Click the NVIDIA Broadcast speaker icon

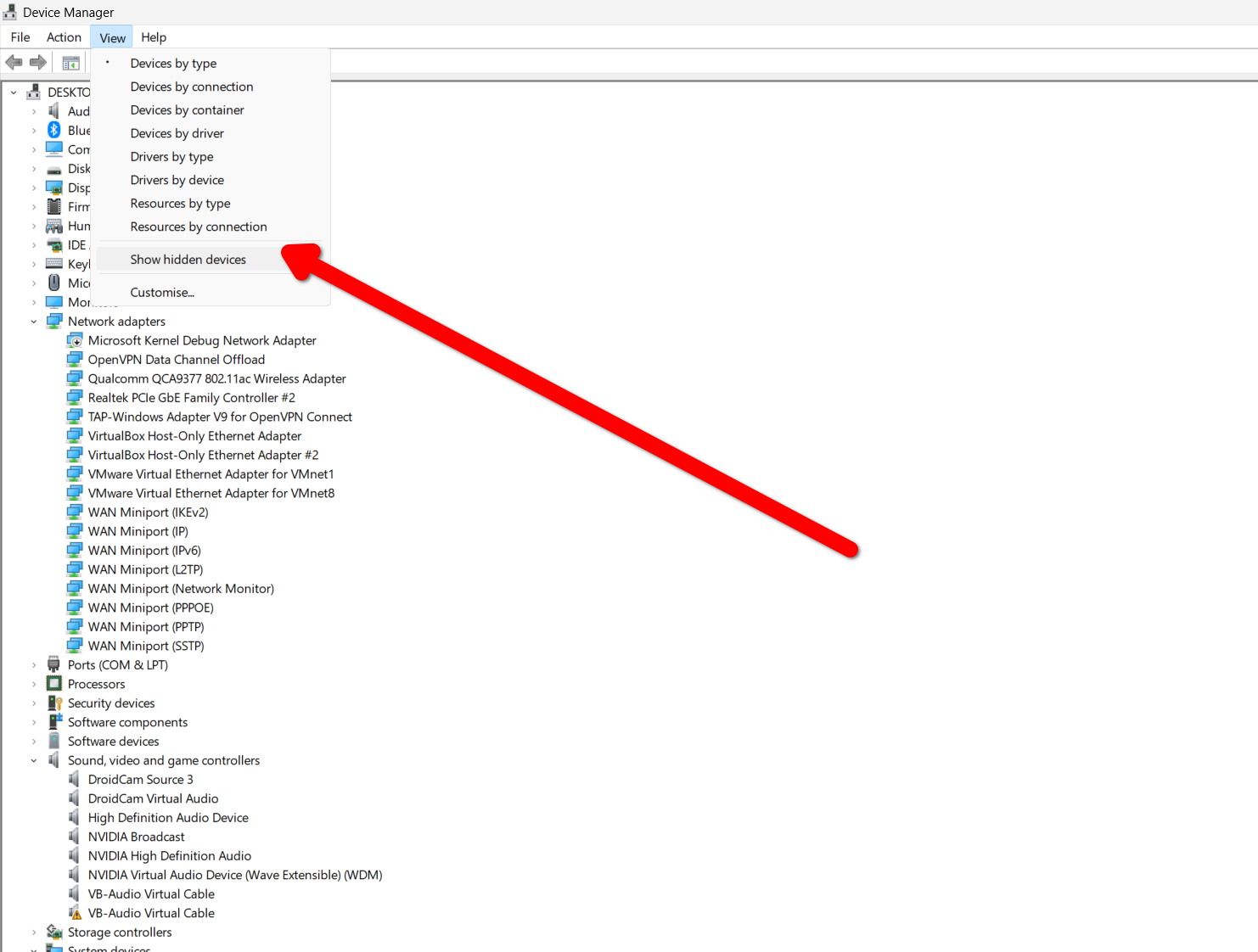coord(75,836)
